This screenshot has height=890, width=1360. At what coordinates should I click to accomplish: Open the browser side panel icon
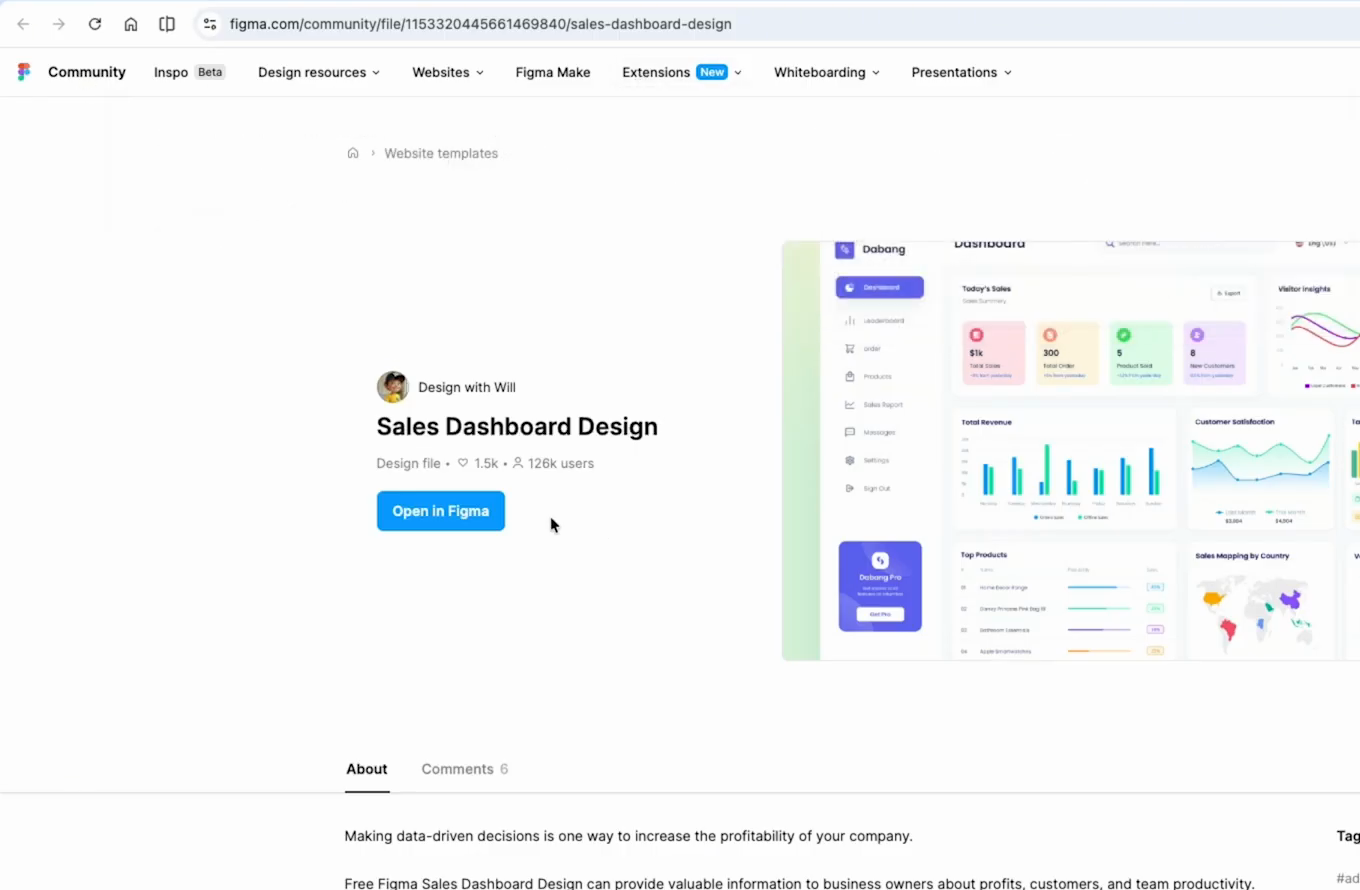(167, 24)
